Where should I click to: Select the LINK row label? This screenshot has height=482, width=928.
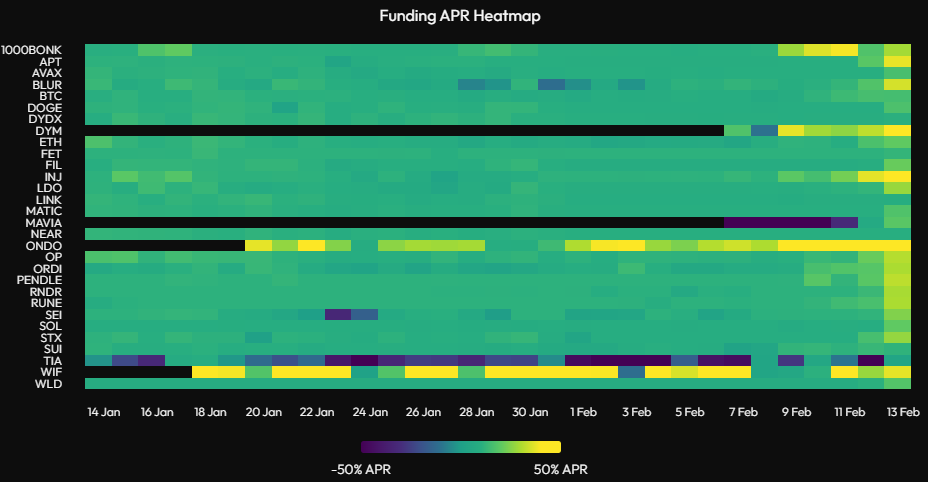(49, 200)
